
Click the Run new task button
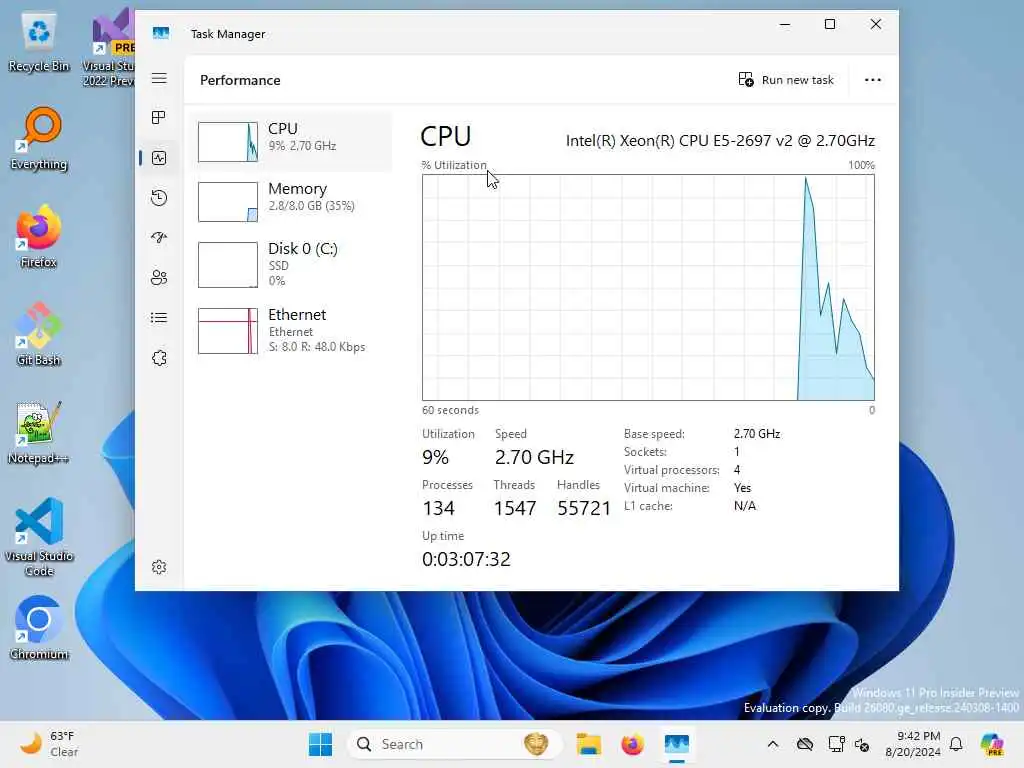pyautogui.click(x=786, y=80)
